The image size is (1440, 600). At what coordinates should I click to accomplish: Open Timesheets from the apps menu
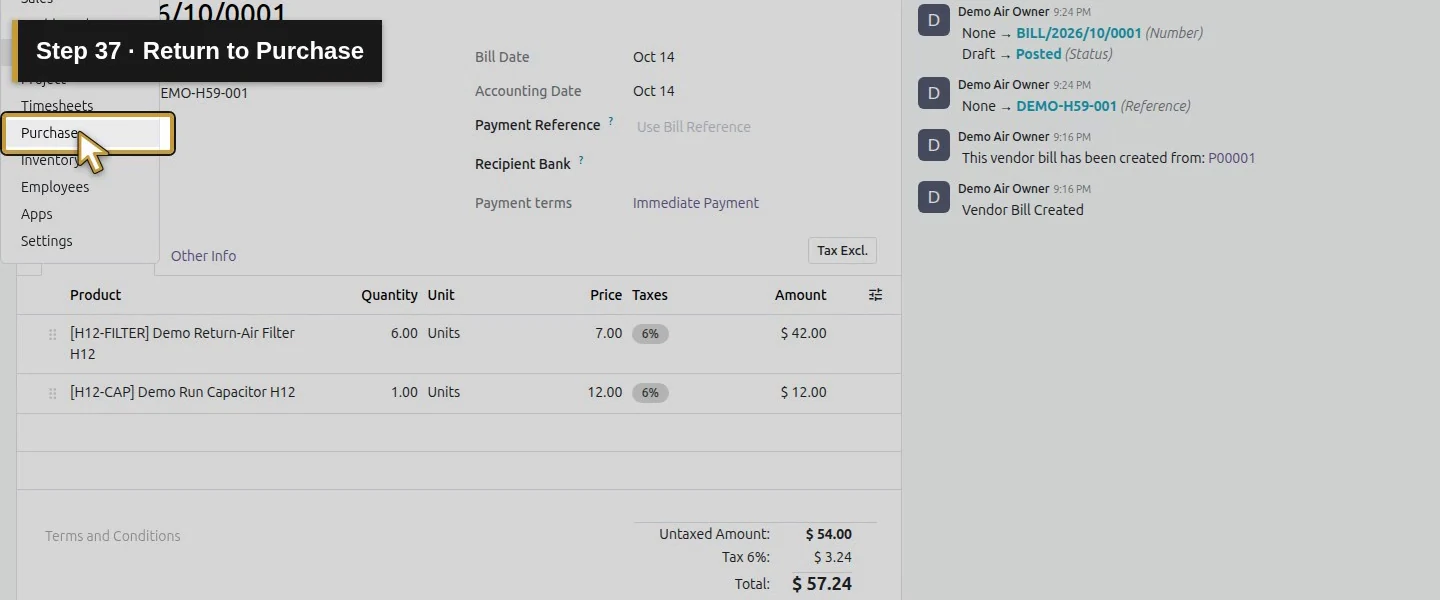(57, 106)
